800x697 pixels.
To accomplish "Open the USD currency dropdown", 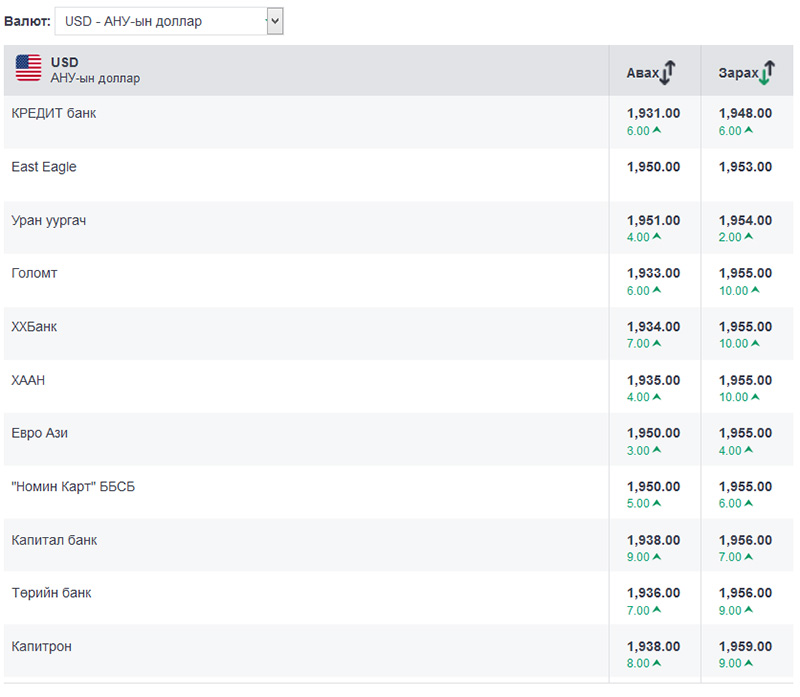I will click(x=169, y=21).
